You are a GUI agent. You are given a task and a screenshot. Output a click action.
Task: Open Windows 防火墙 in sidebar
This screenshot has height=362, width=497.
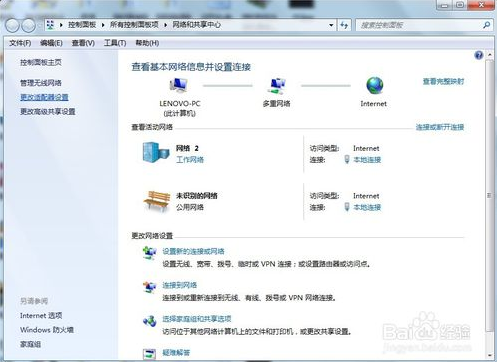47,330
